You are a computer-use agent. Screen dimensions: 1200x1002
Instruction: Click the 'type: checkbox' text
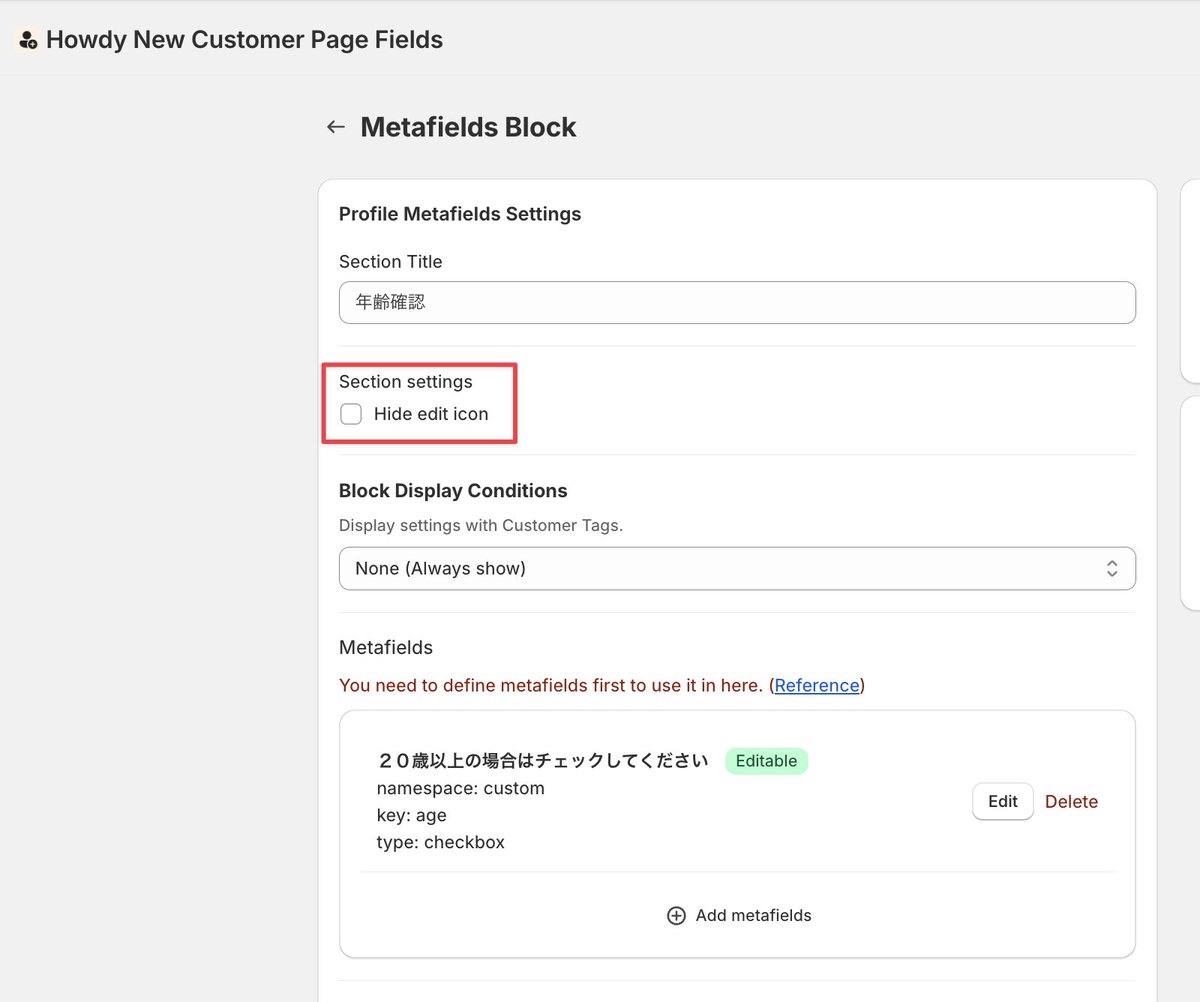440,842
